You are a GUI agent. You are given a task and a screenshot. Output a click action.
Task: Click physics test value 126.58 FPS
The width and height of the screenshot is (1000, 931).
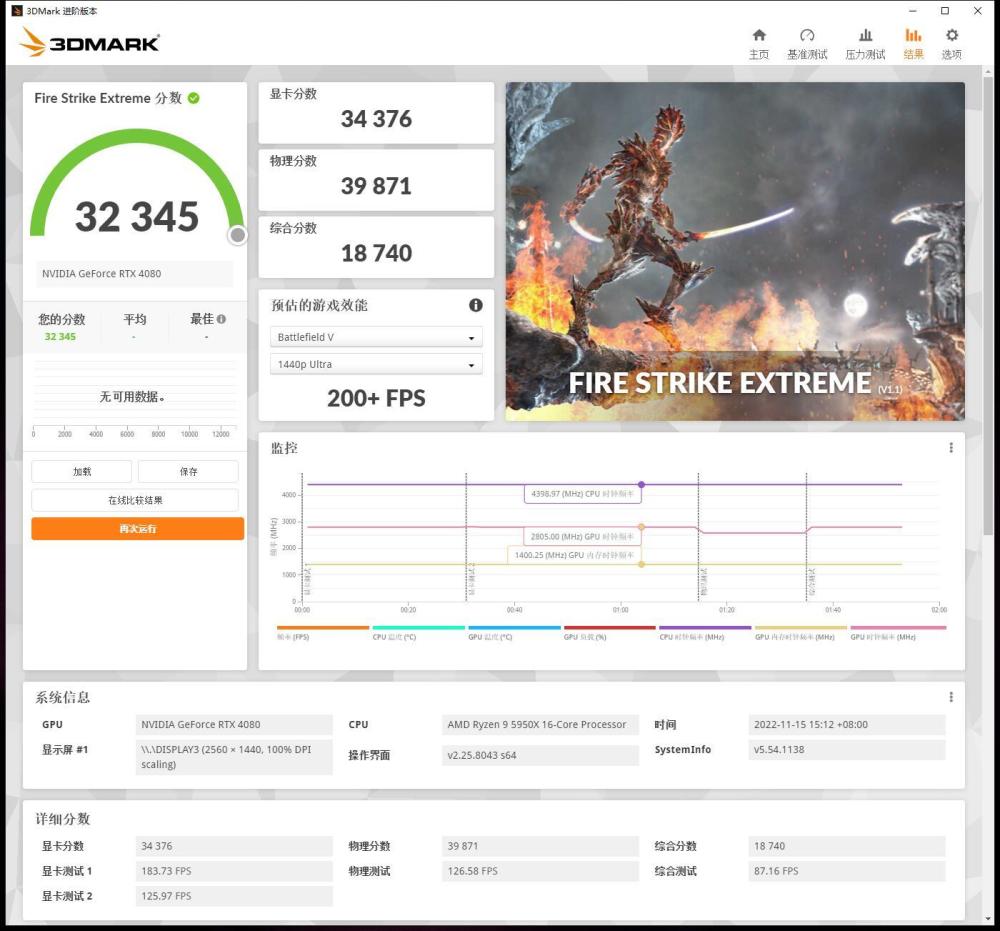[540, 871]
